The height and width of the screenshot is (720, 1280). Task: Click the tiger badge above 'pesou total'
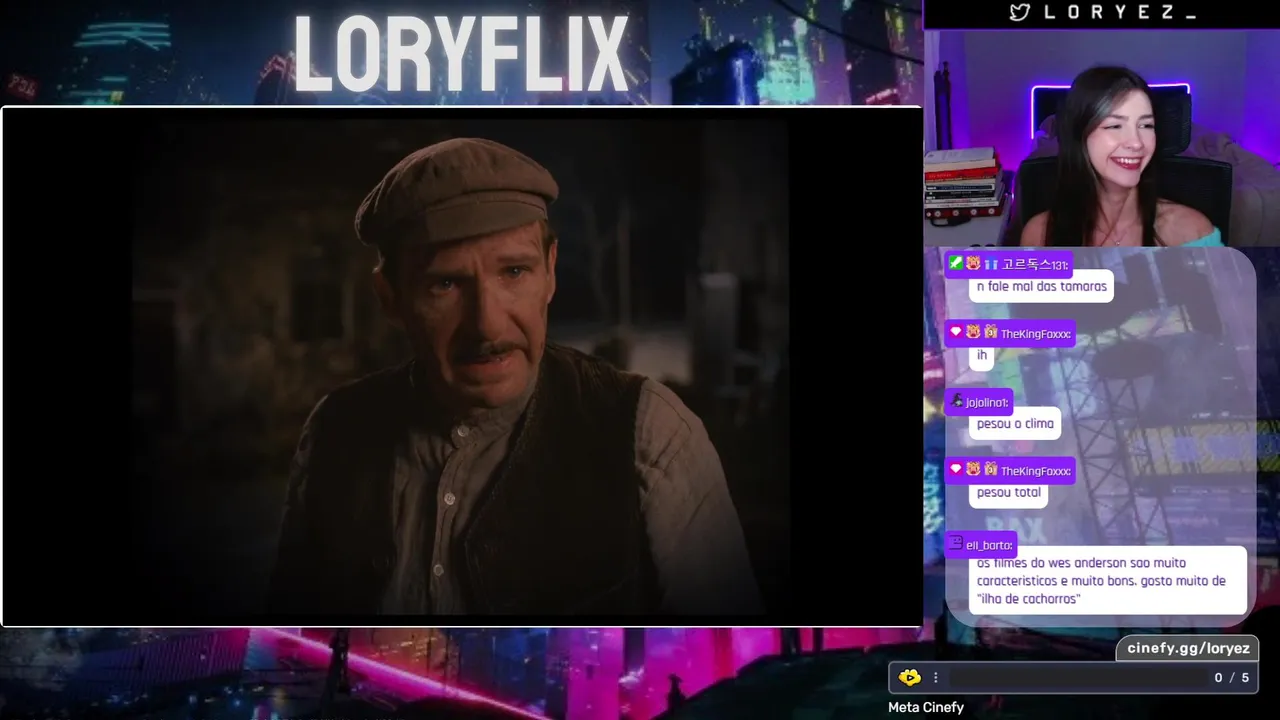tap(973, 469)
